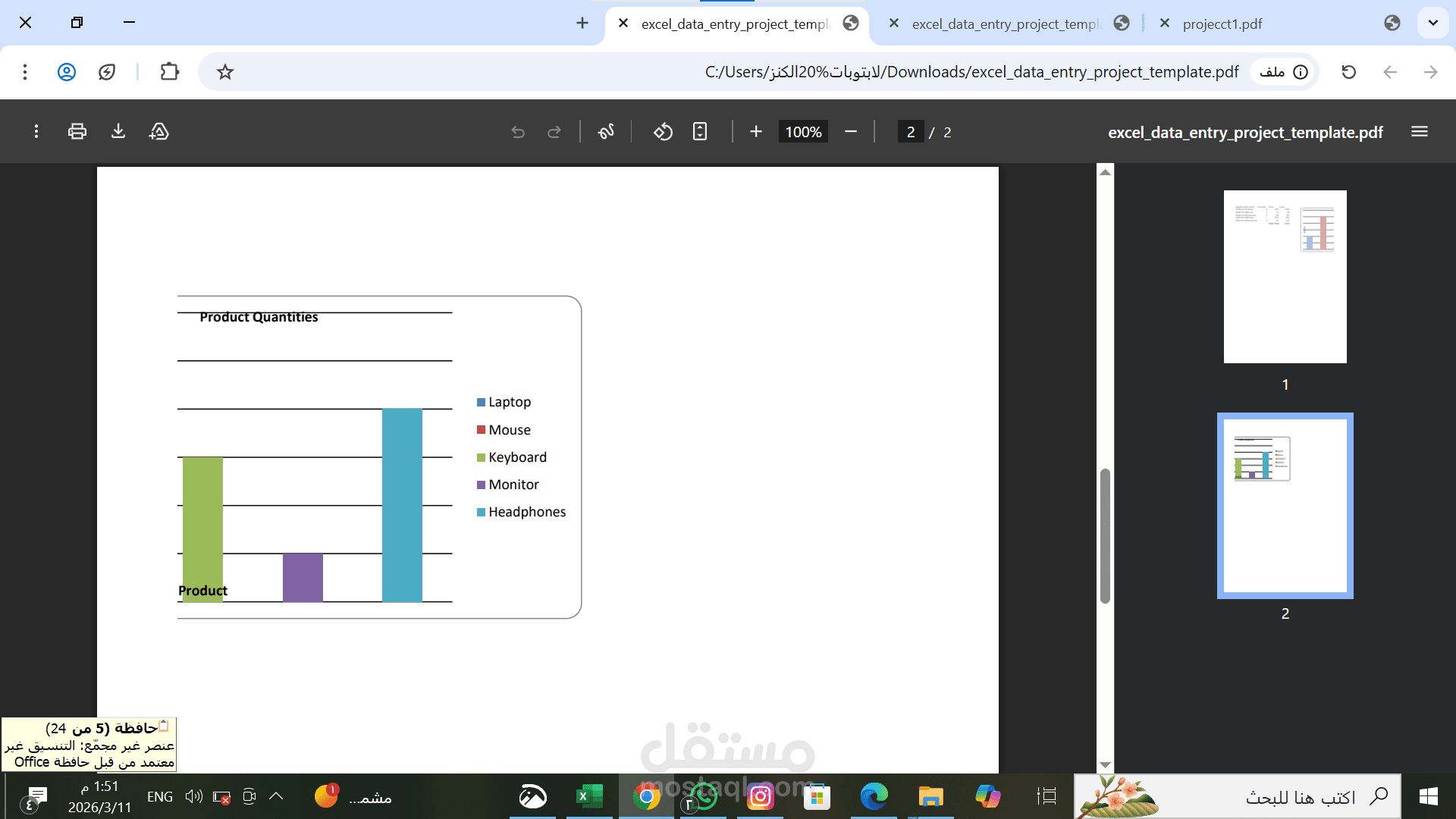Viewport: 1456px width, 819px height.
Task: Switch to the second excel_data_entry tab
Action: 1005,24
